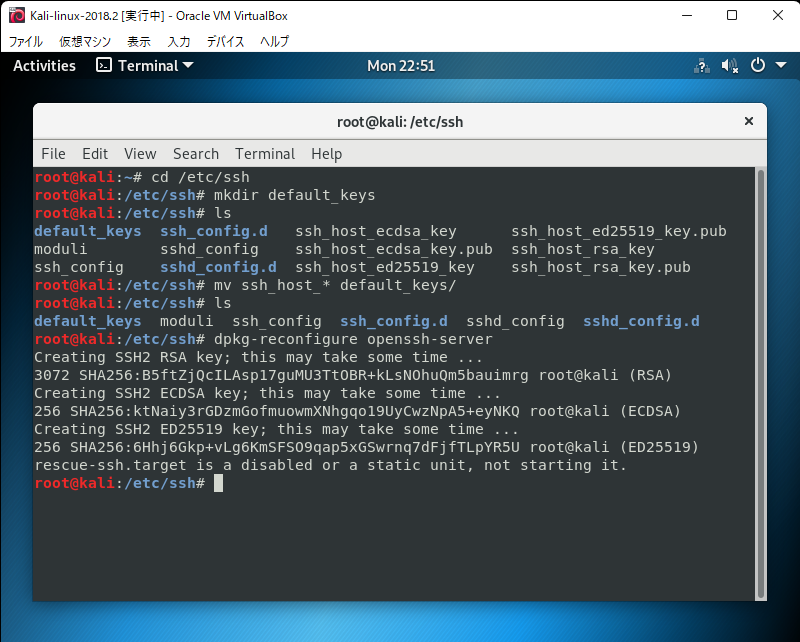Open VirtualBox 表示 menu

[139, 41]
